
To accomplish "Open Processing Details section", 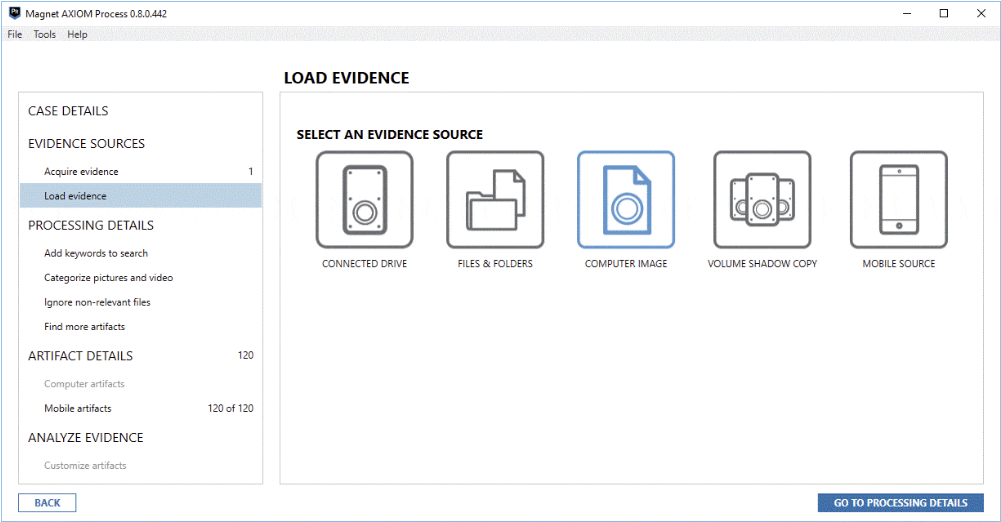I will pos(91,225).
